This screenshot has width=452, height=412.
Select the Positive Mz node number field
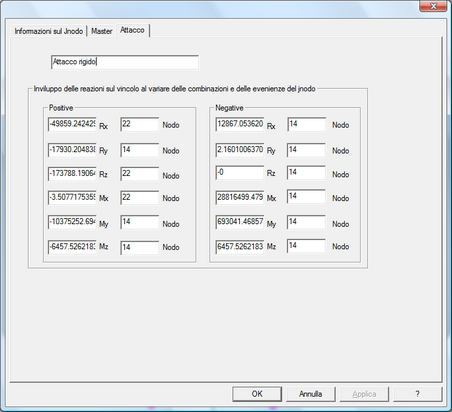pos(140,247)
